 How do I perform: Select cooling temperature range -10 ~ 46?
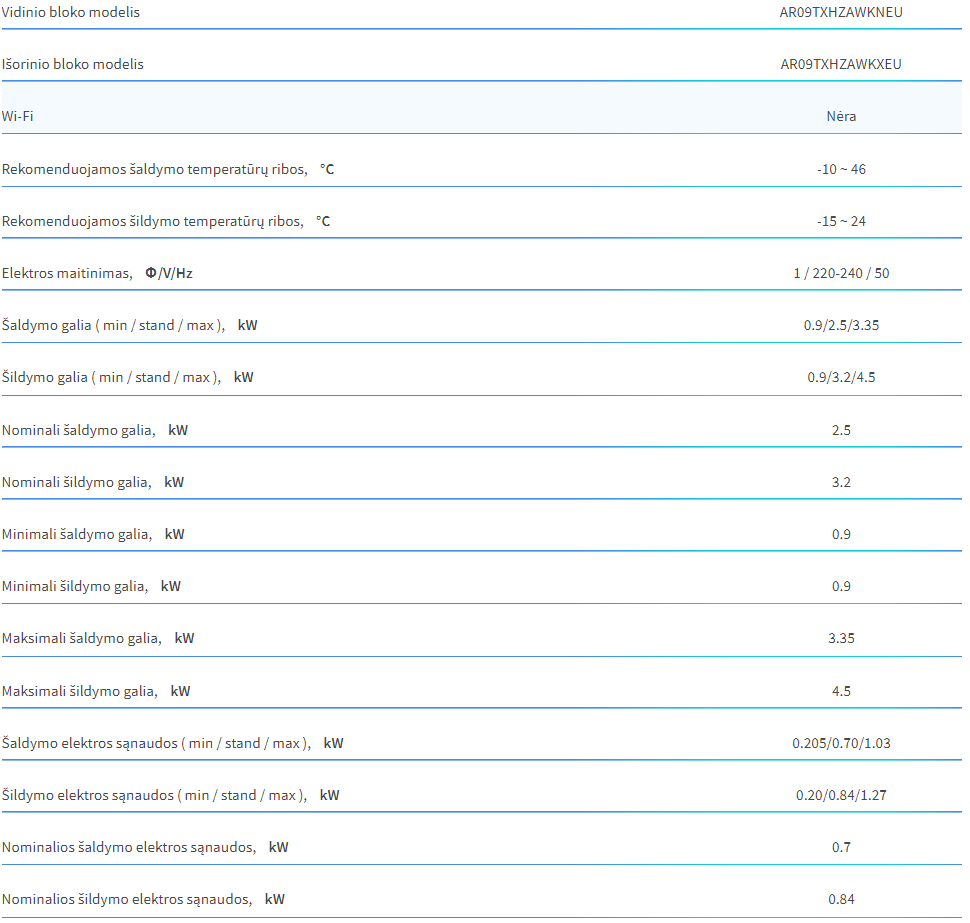click(841, 170)
